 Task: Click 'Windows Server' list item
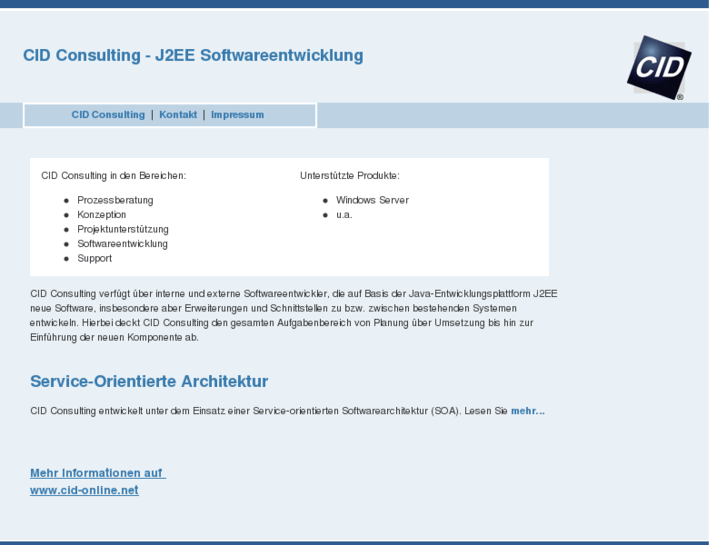[372, 200]
